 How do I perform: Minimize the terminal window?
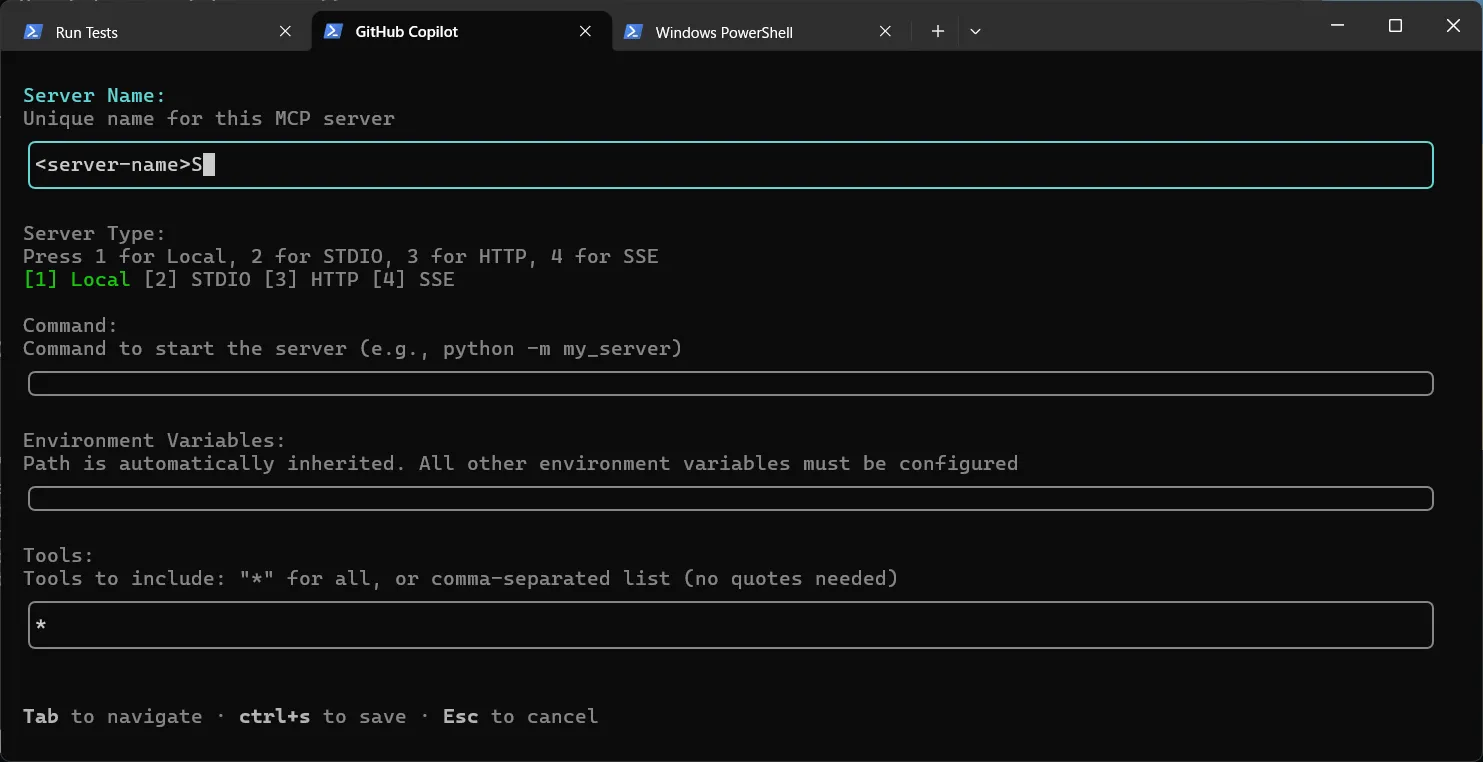1337,26
